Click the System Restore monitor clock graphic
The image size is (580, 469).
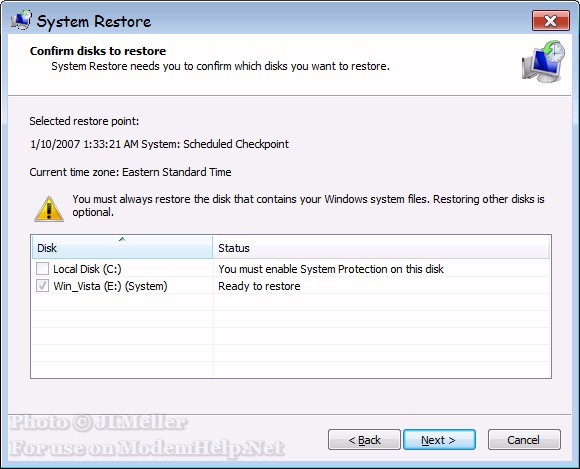click(x=543, y=61)
